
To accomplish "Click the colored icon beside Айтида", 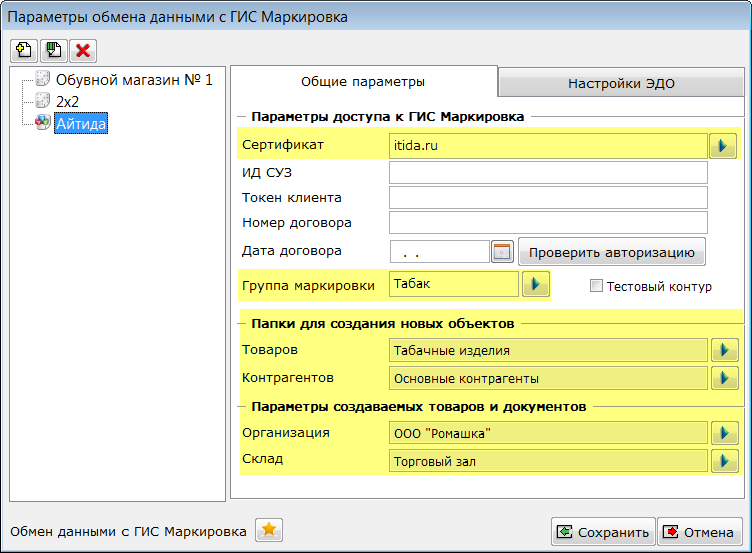I will tap(43, 122).
